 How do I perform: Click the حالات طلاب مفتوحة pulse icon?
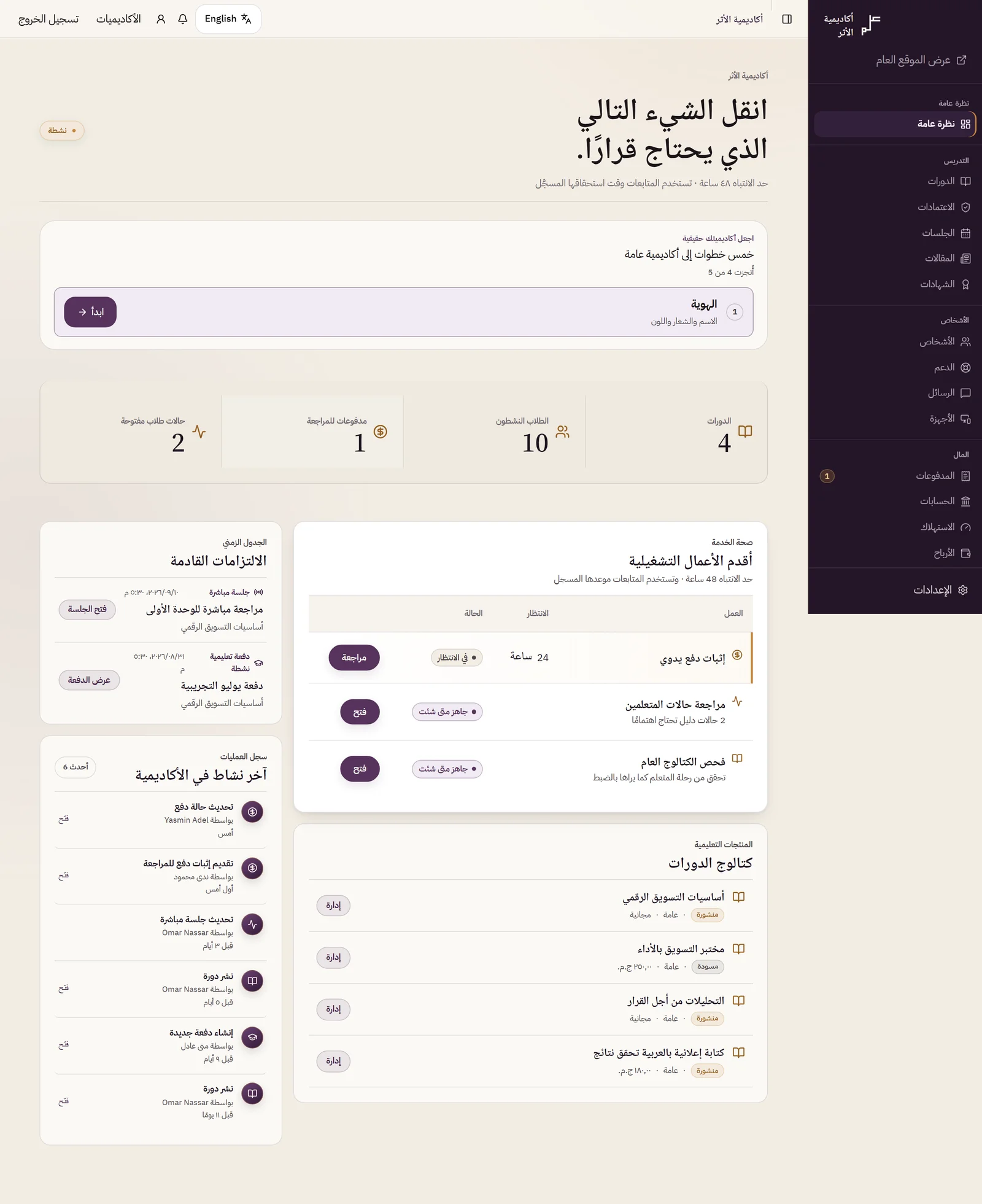pos(199,432)
